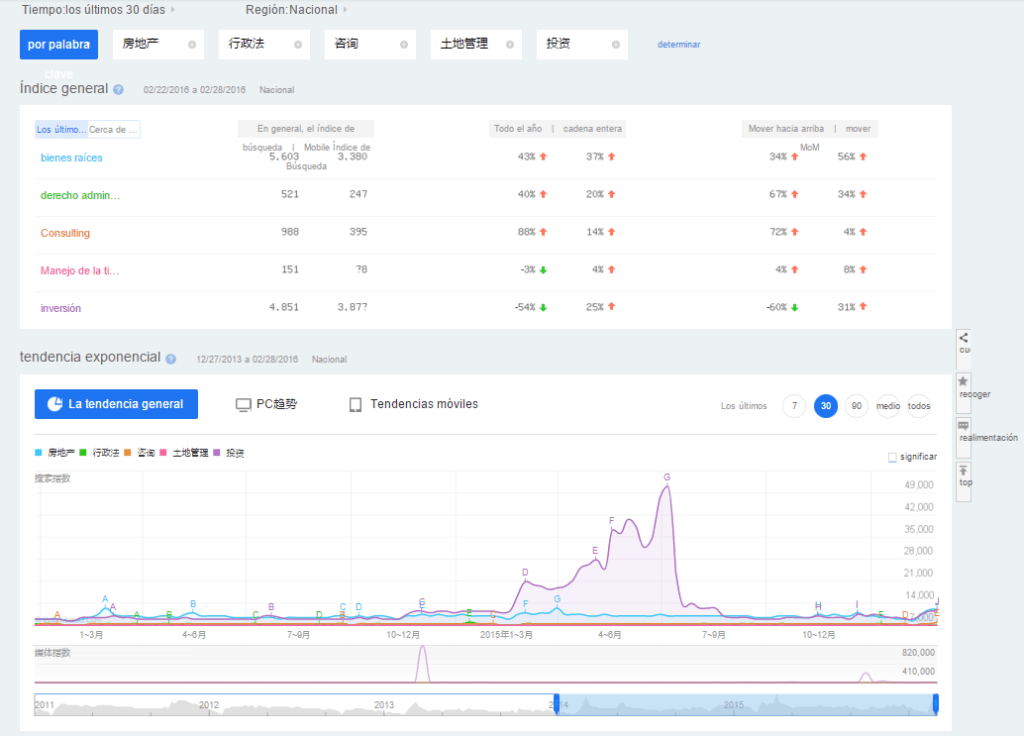Click the bottom timeline range slider handle
The height and width of the screenshot is (736, 1024).
click(x=936, y=705)
